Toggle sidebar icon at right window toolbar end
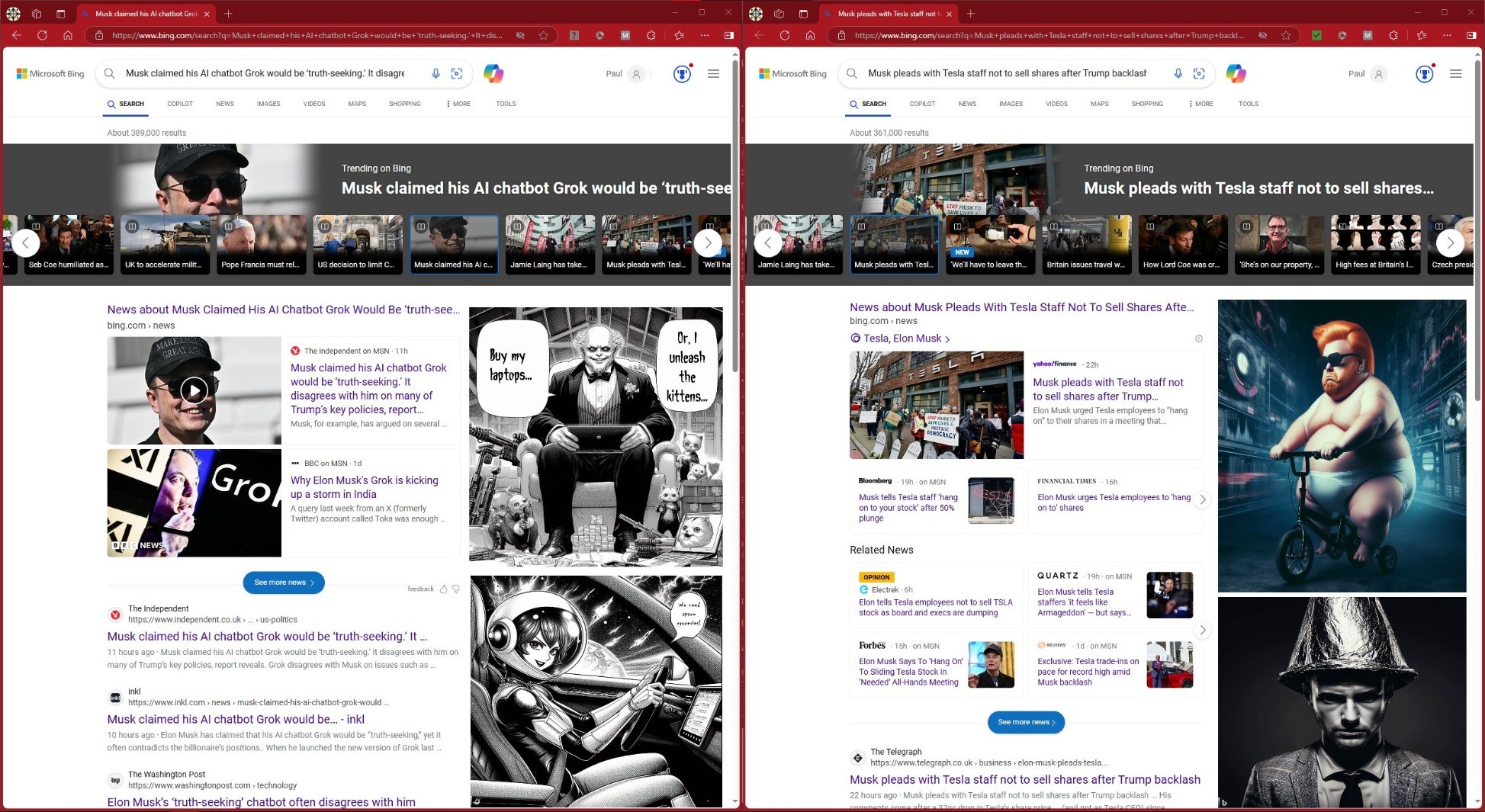1485x812 pixels. click(1471, 35)
